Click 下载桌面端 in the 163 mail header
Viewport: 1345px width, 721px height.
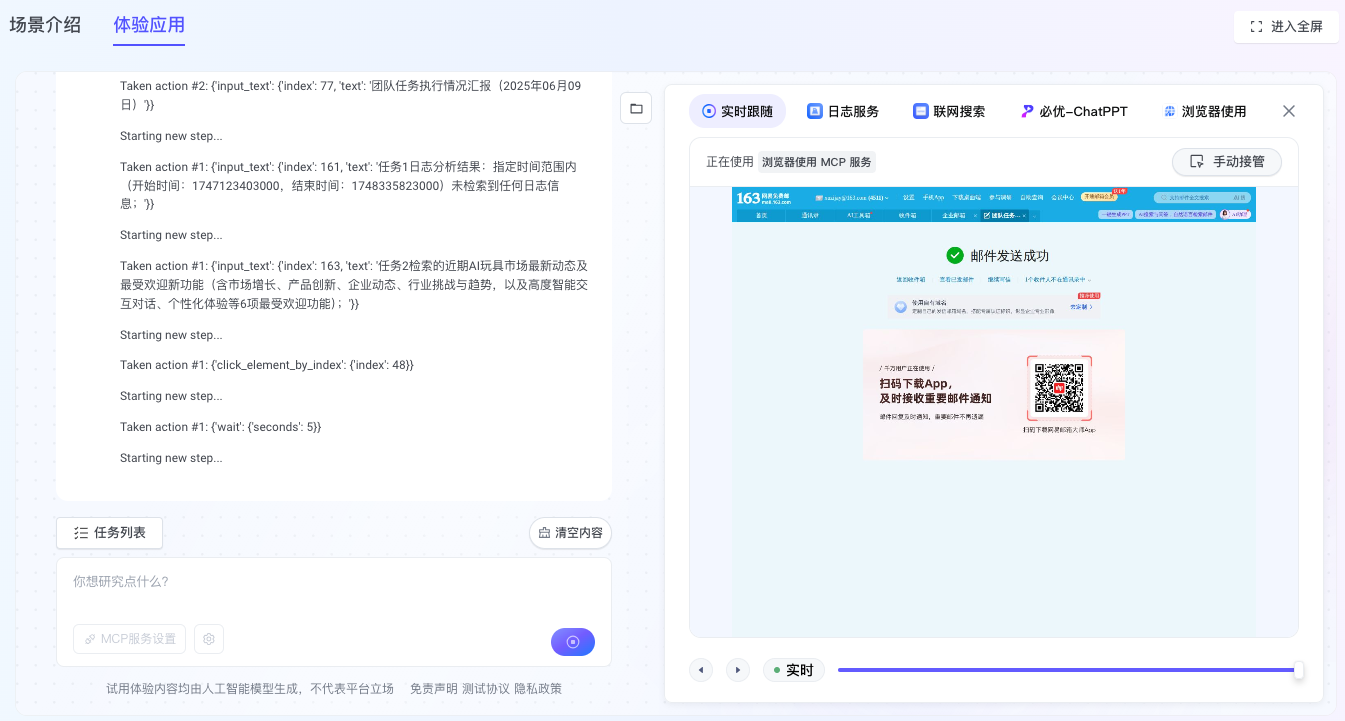(x=966, y=198)
